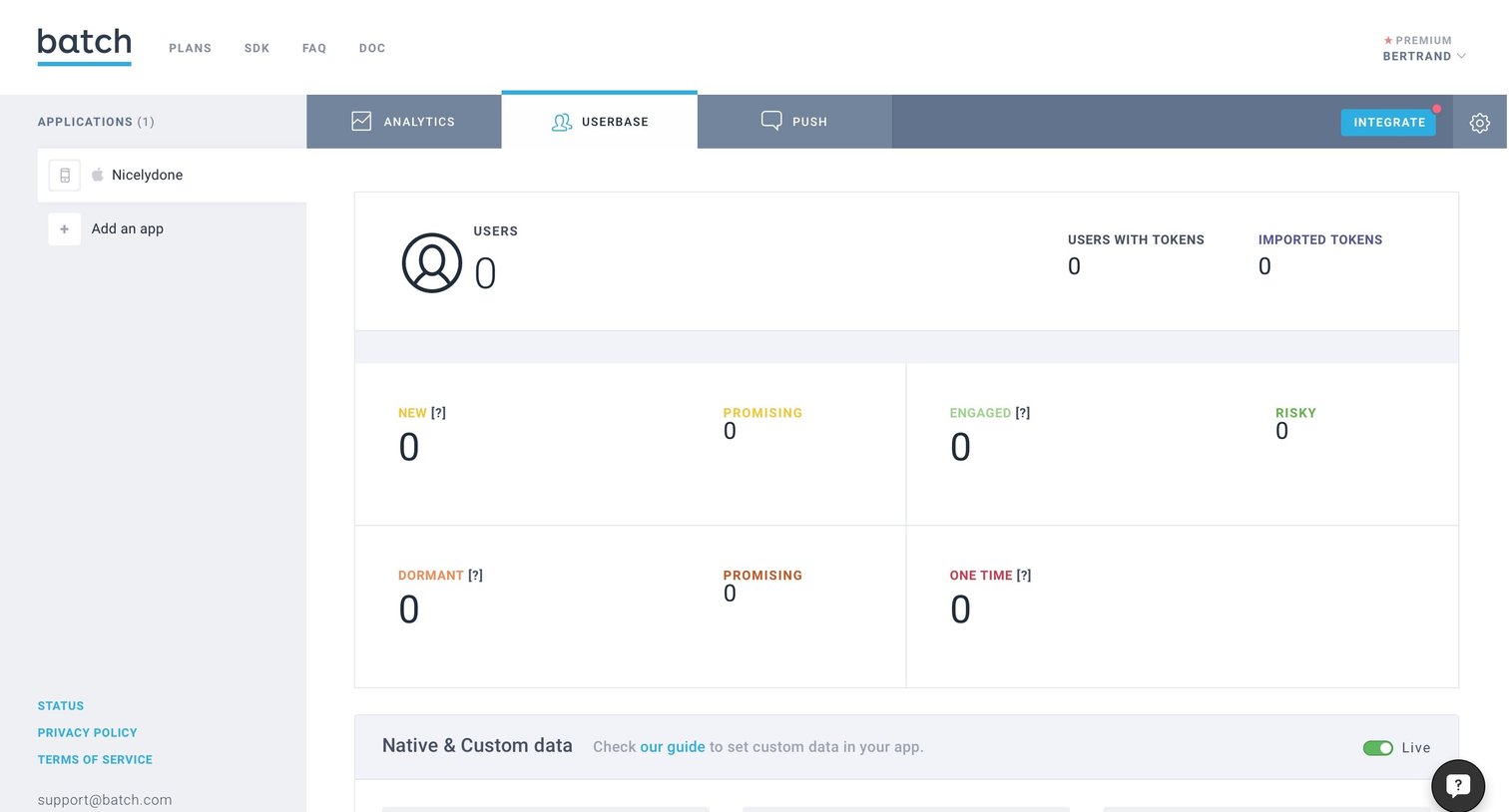This screenshot has width=1509, height=812.
Task: Open the Status link
Action: 61,706
